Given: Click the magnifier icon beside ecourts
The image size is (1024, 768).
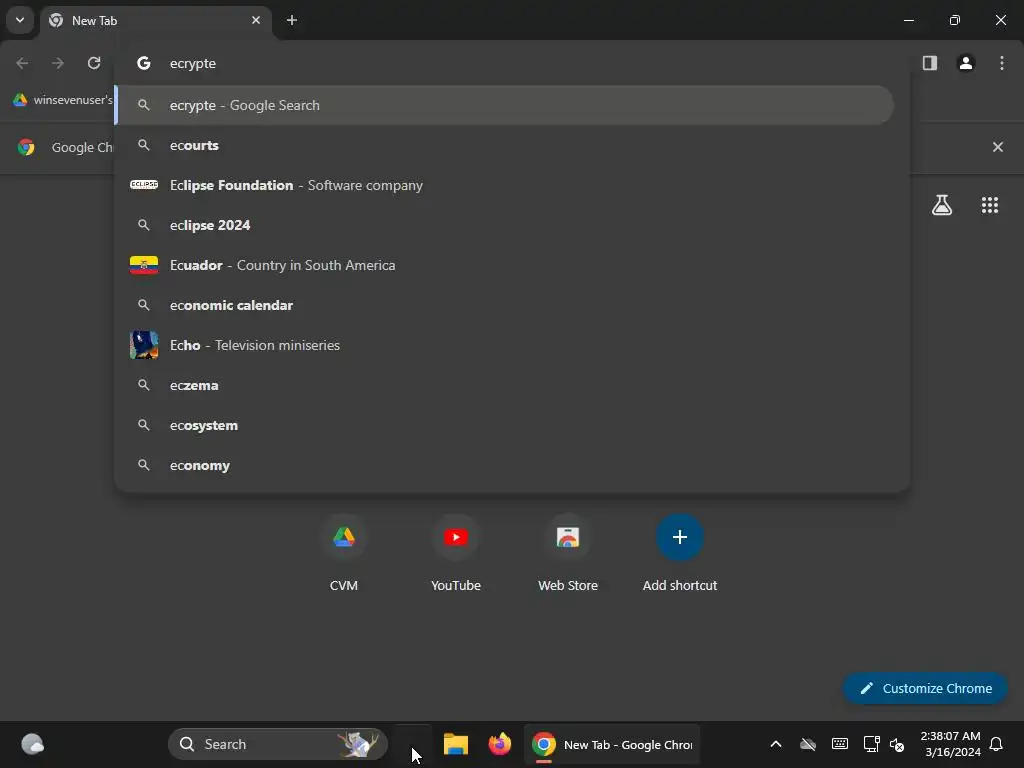Looking at the screenshot, I should [x=144, y=145].
